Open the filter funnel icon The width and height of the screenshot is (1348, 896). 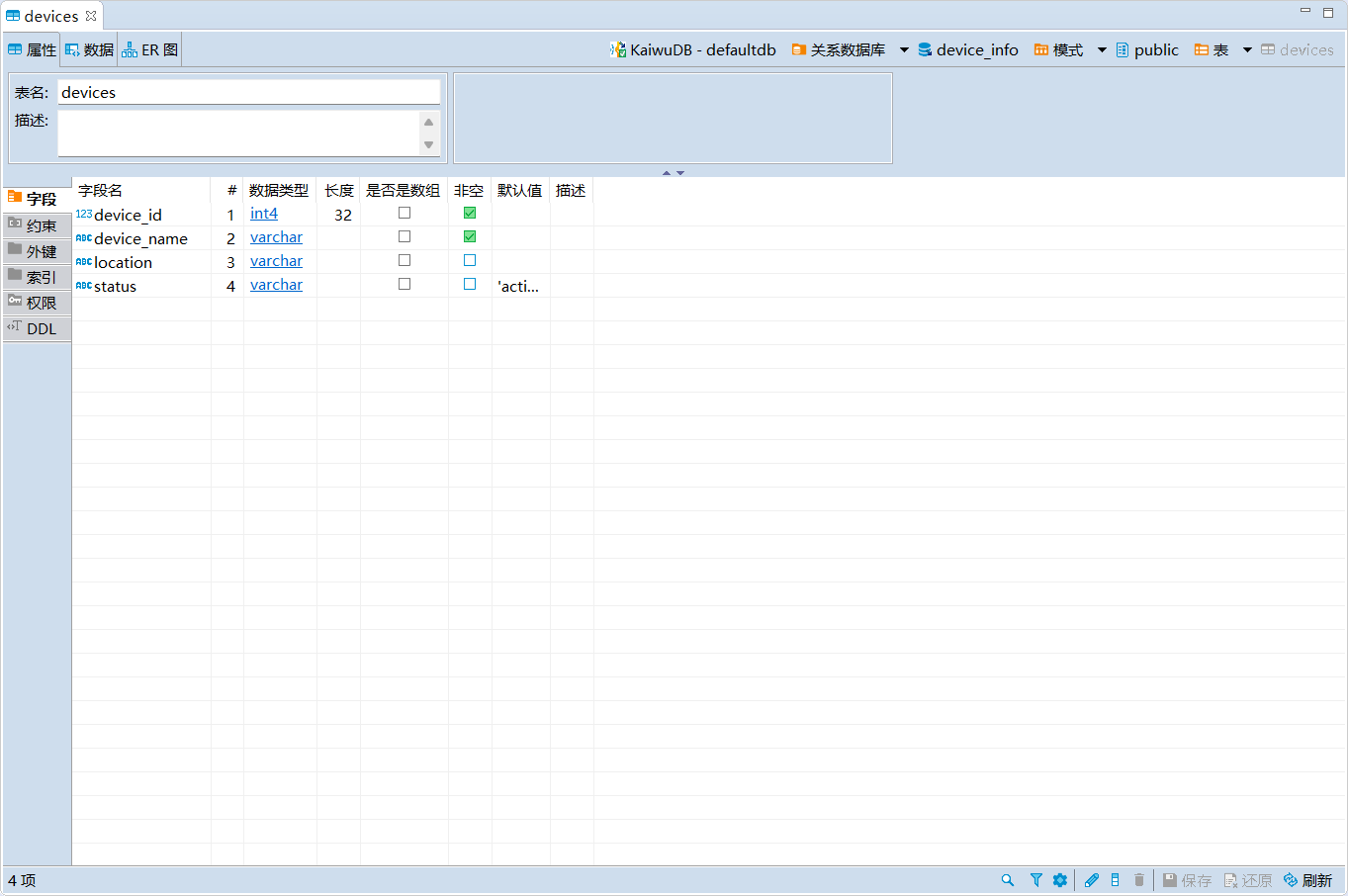point(1035,880)
